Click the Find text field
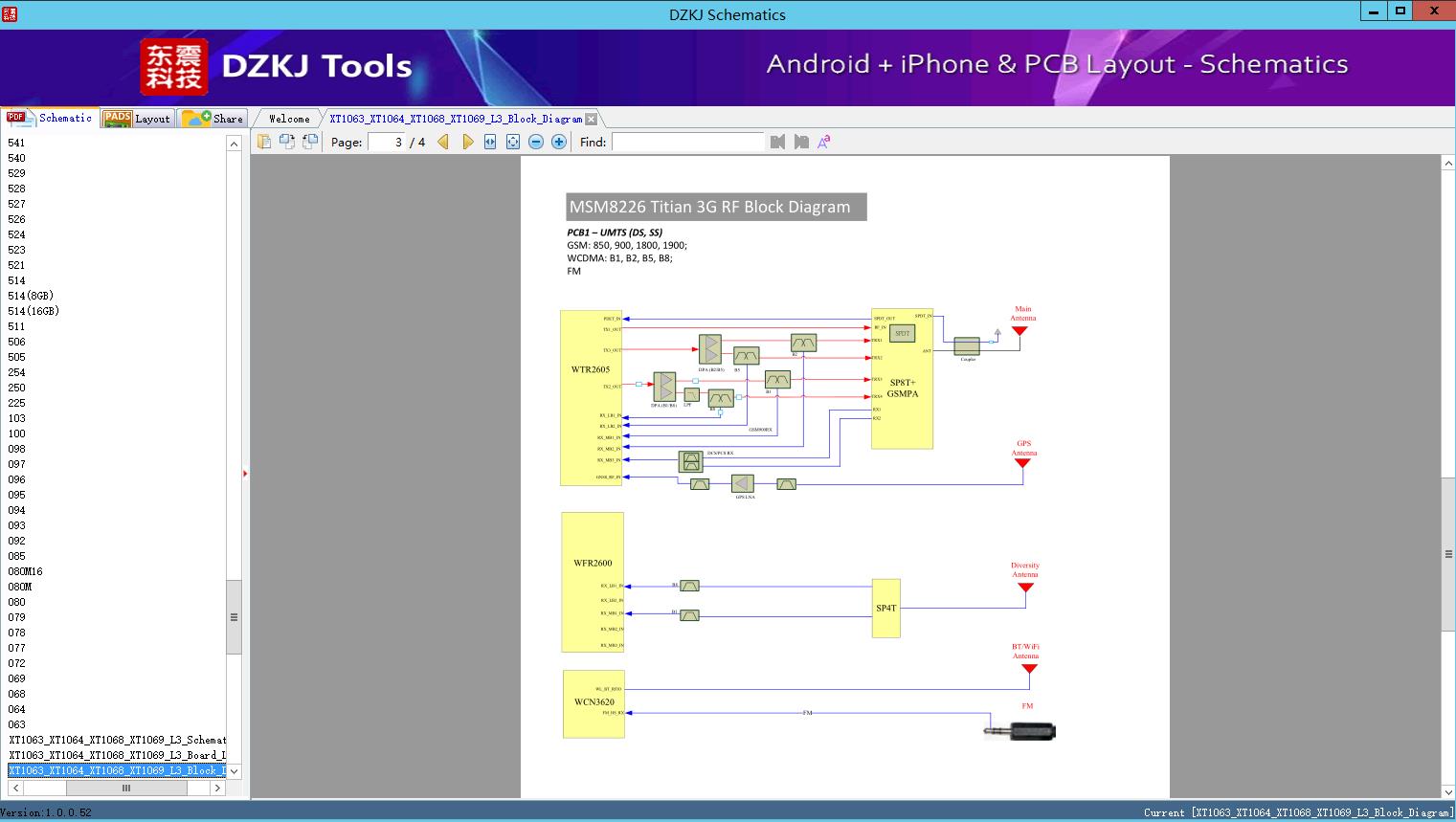Viewport: 1456px width, 822px height. pyautogui.click(x=688, y=142)
